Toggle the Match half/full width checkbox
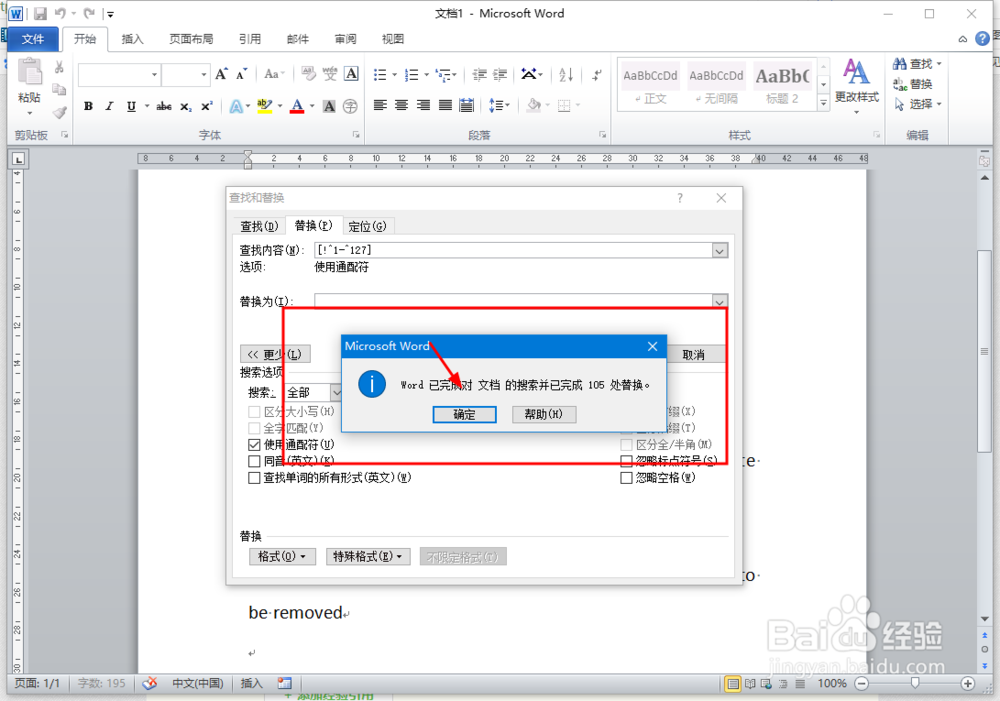This screenshot has height=701, width=1000. pos(626,445)
